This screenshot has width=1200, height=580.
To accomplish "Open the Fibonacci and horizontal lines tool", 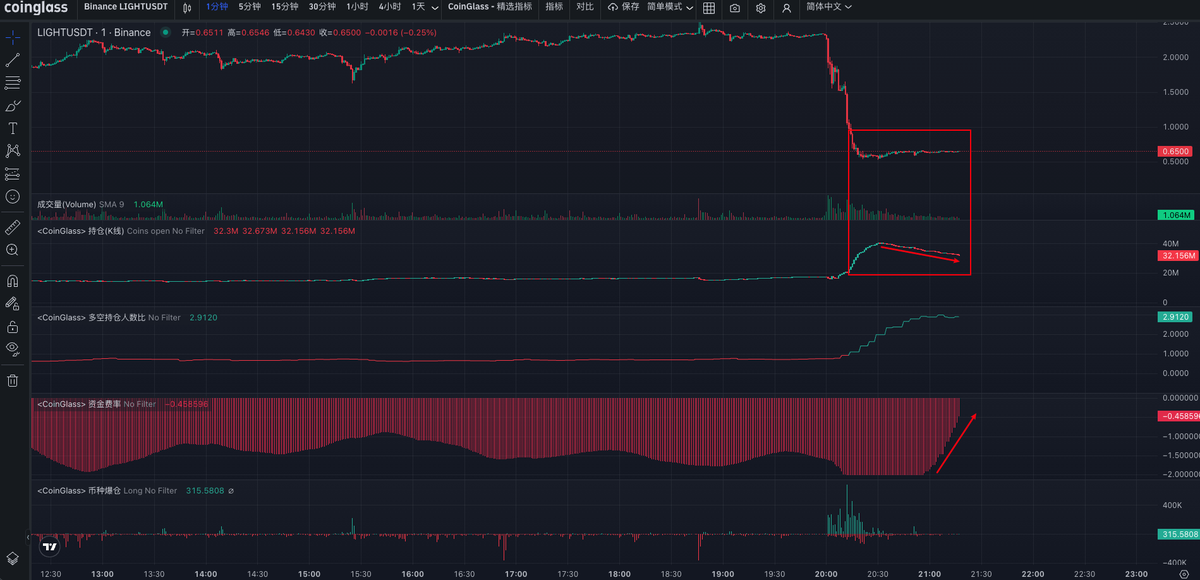I will click(13, 83).
